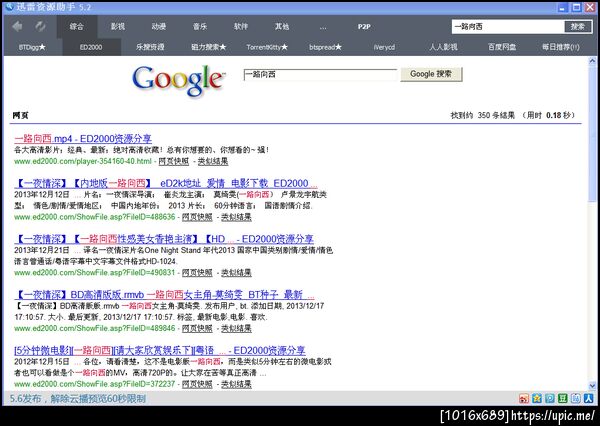Screen dimensions: 600x426
Task: Share via the red Weibo icon
Action: [x=524, y=398]
